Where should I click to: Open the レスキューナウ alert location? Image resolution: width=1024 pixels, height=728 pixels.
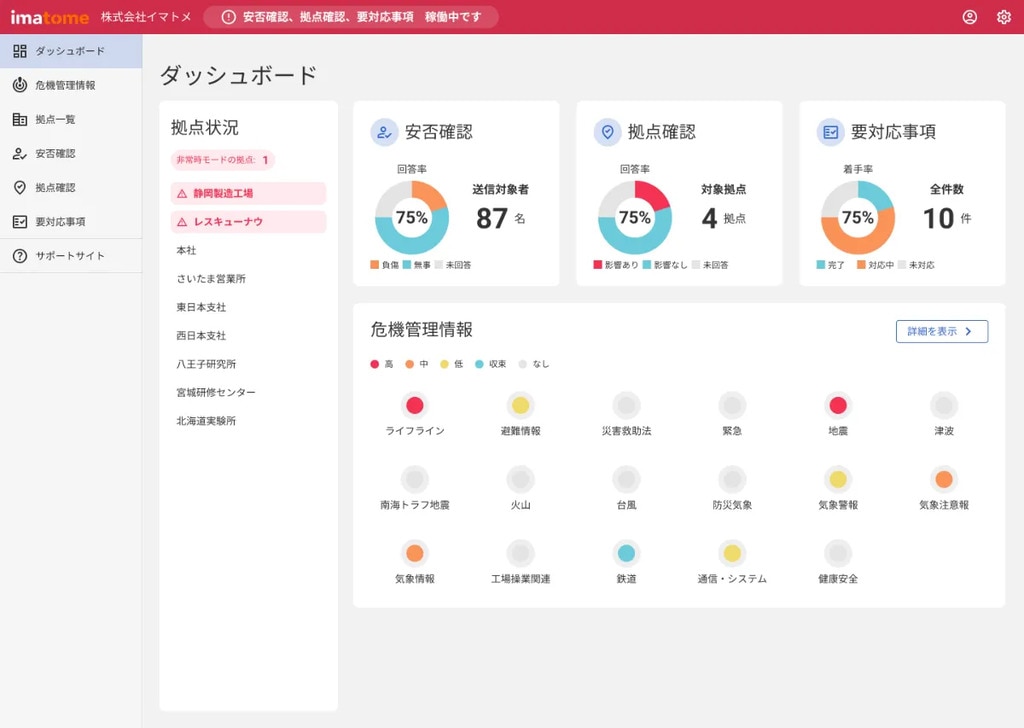248,222
